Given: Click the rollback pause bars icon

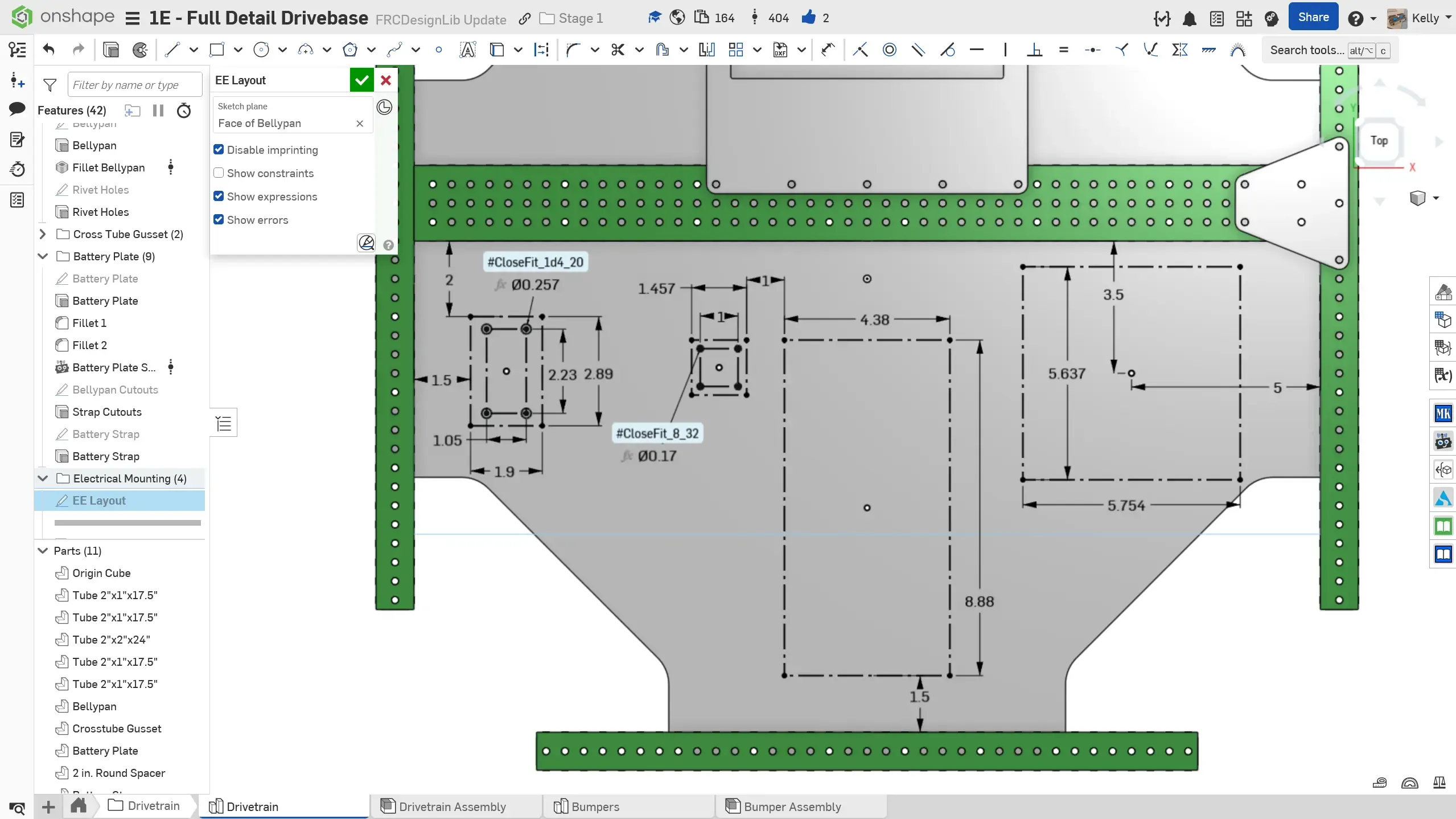Looking at the screenshot, I should tap(158, 110).
